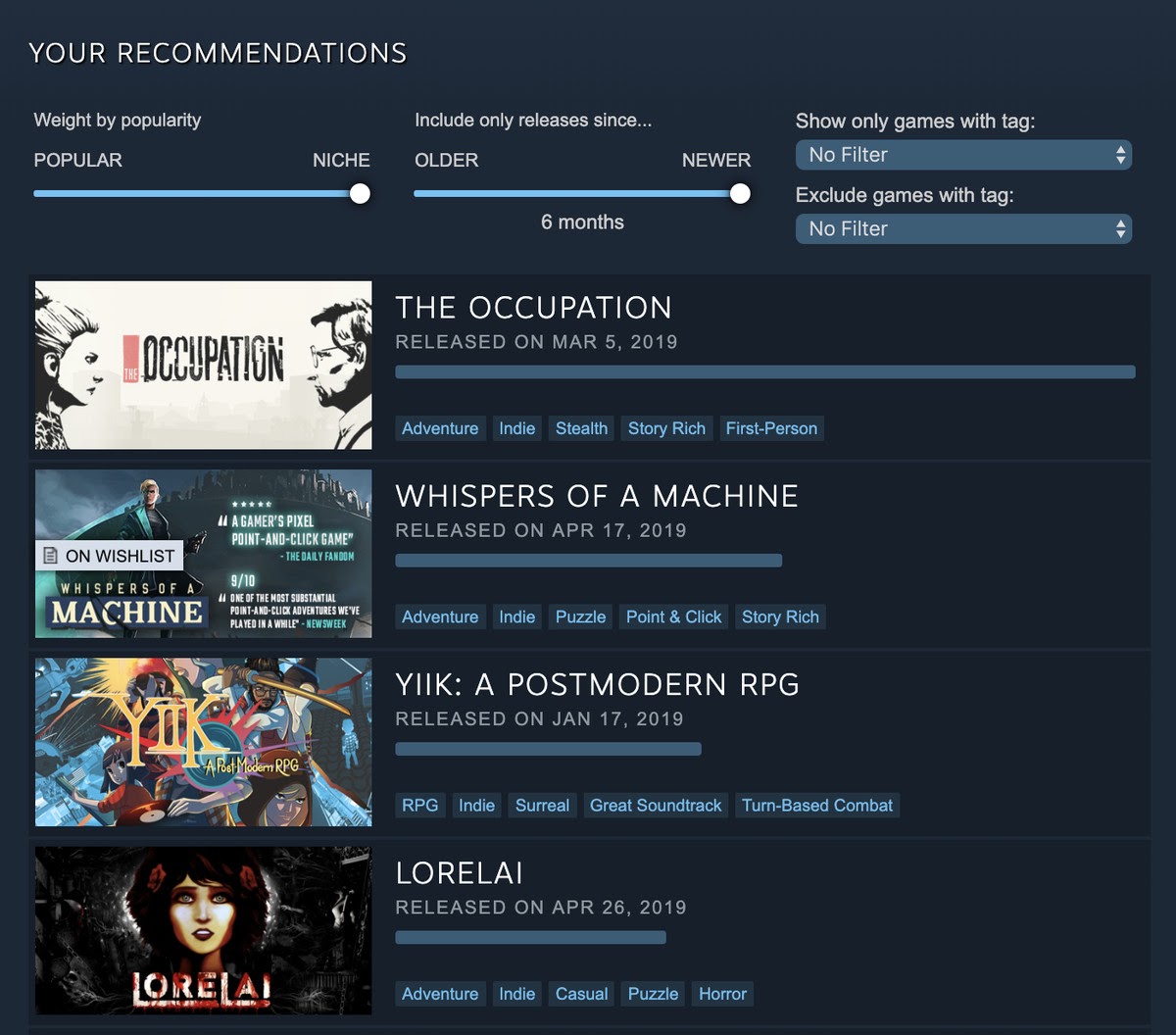The width and height of the screenshot is (1176, 1035).
Task: Click the POPULAR slider label
Action: (78, 160)
